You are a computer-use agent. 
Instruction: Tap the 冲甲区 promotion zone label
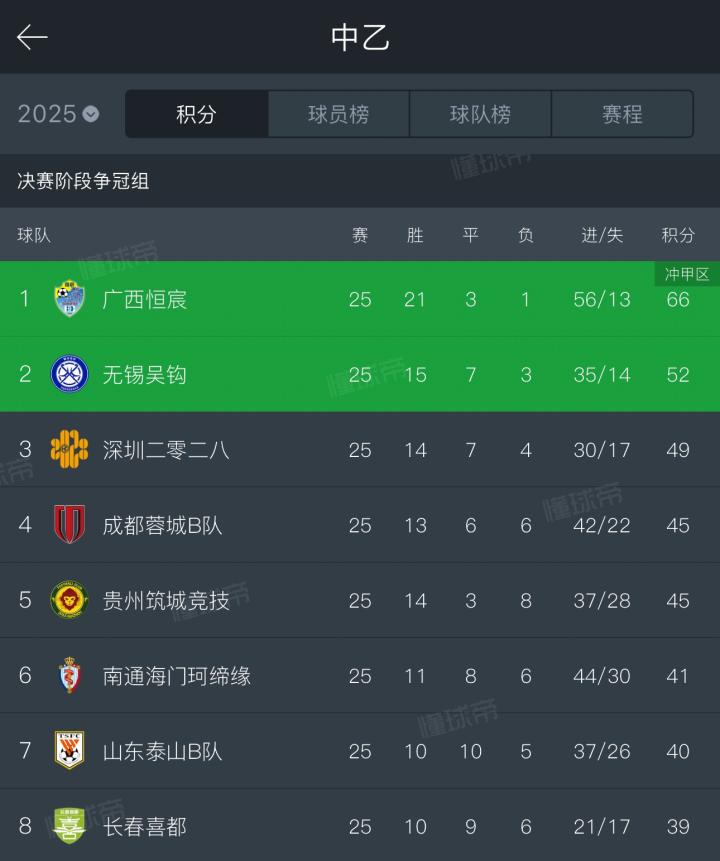click(687, 274)
